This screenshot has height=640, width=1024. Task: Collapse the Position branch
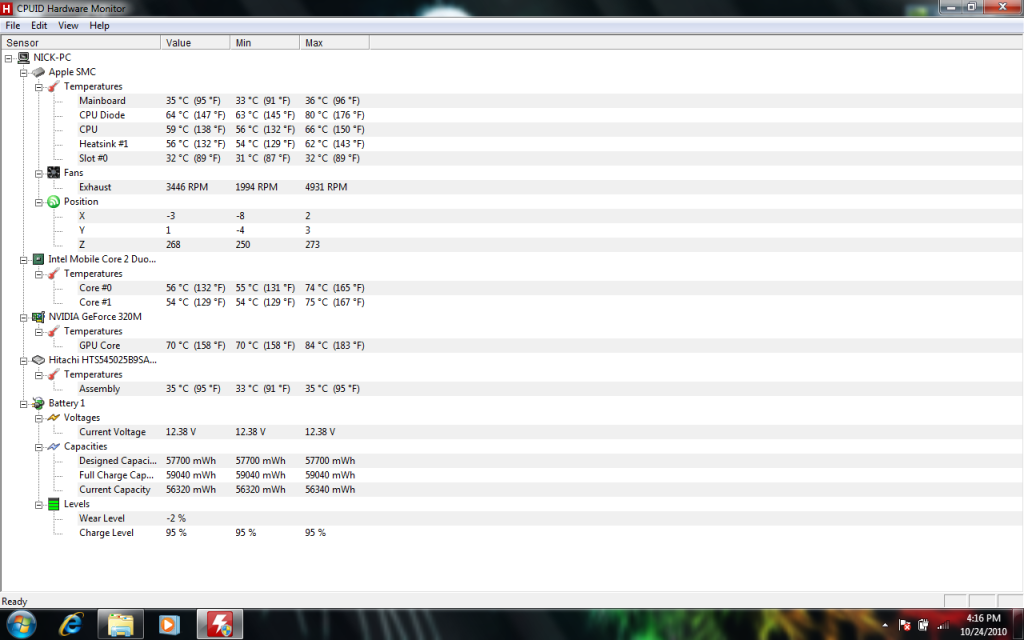click(x=39, y=202)
